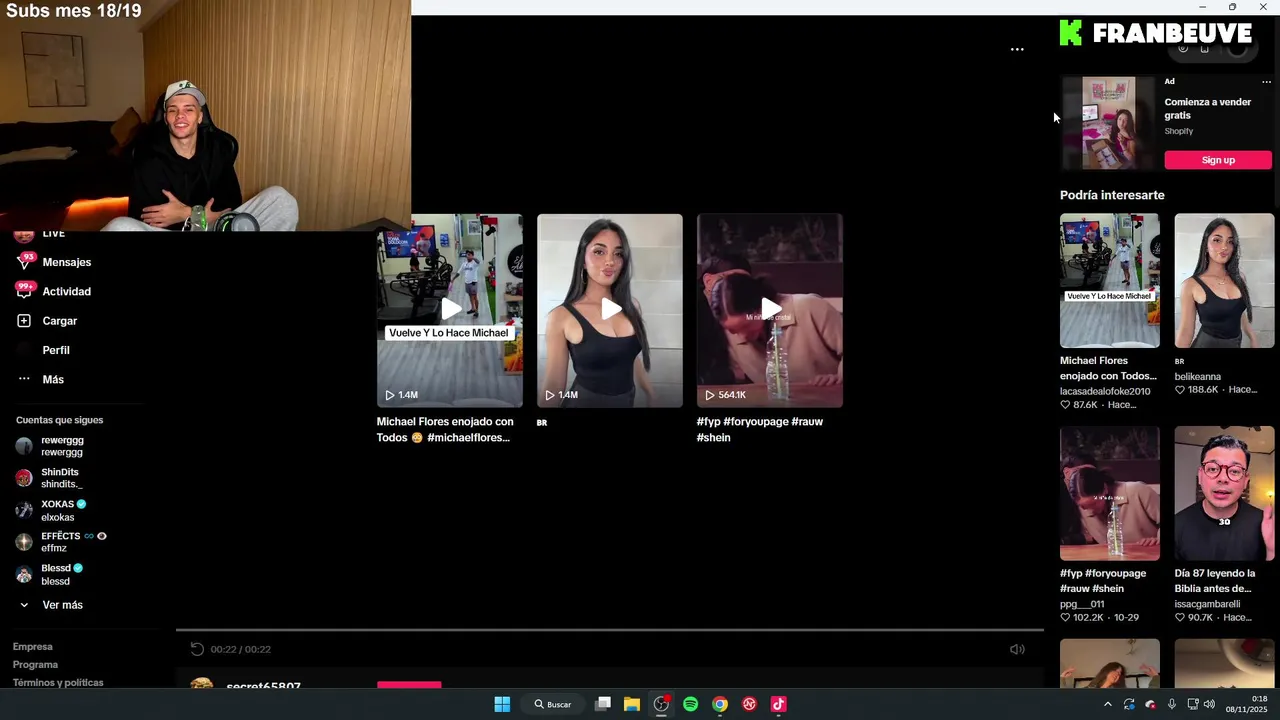This screenshot has width=1280, height=720.
Task: Open sidebar Michael Flores enojado thumbnail
Action: 1110,280
